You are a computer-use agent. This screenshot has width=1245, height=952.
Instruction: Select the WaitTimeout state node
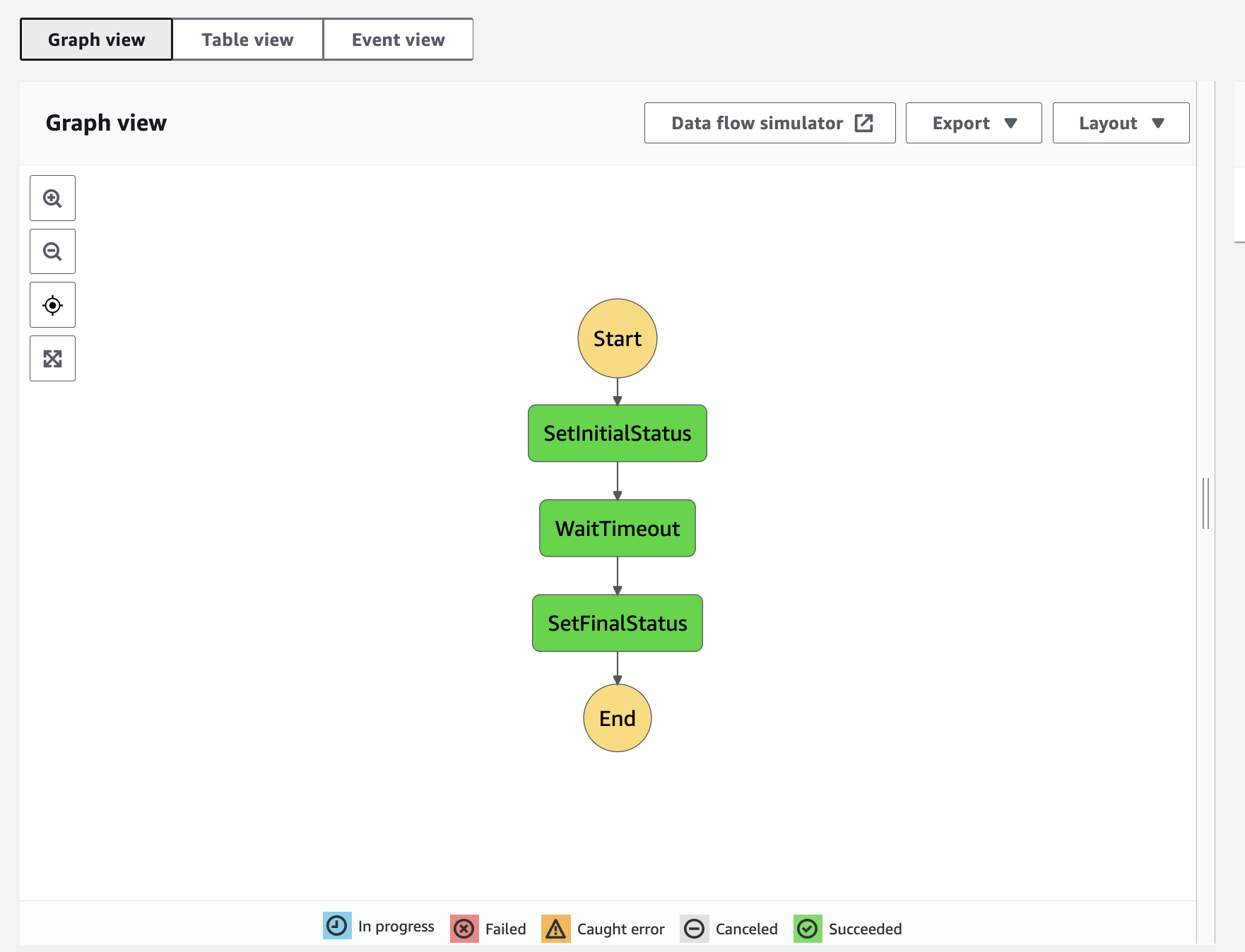(x=617, y=528)
